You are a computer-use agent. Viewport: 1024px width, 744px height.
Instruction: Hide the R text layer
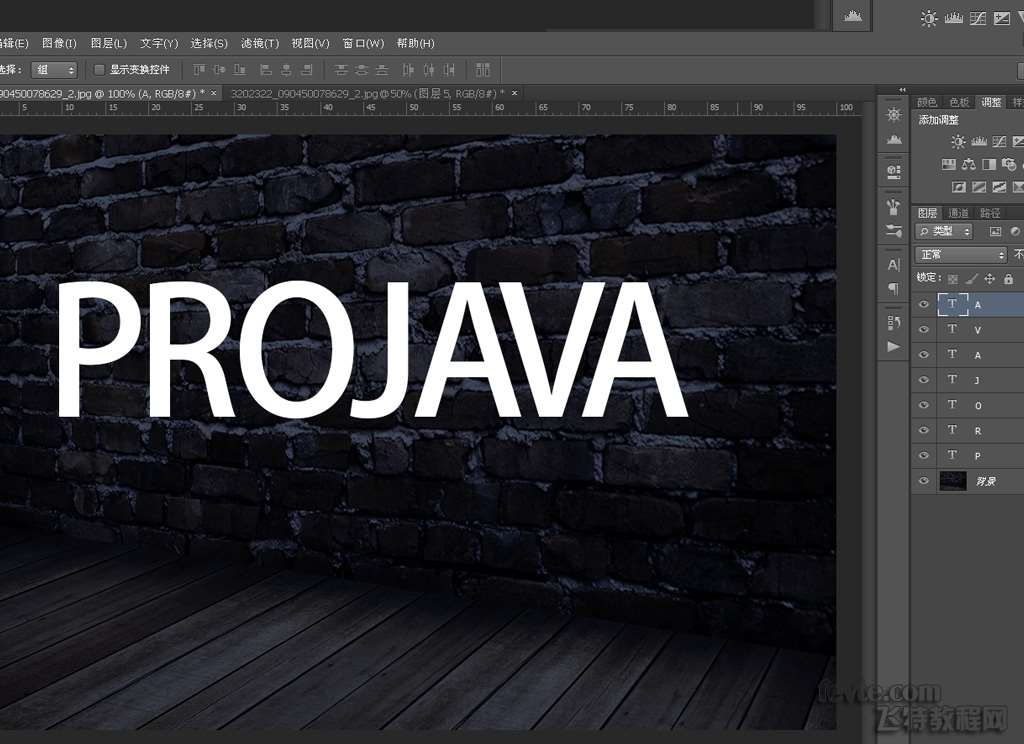(923, 430)
